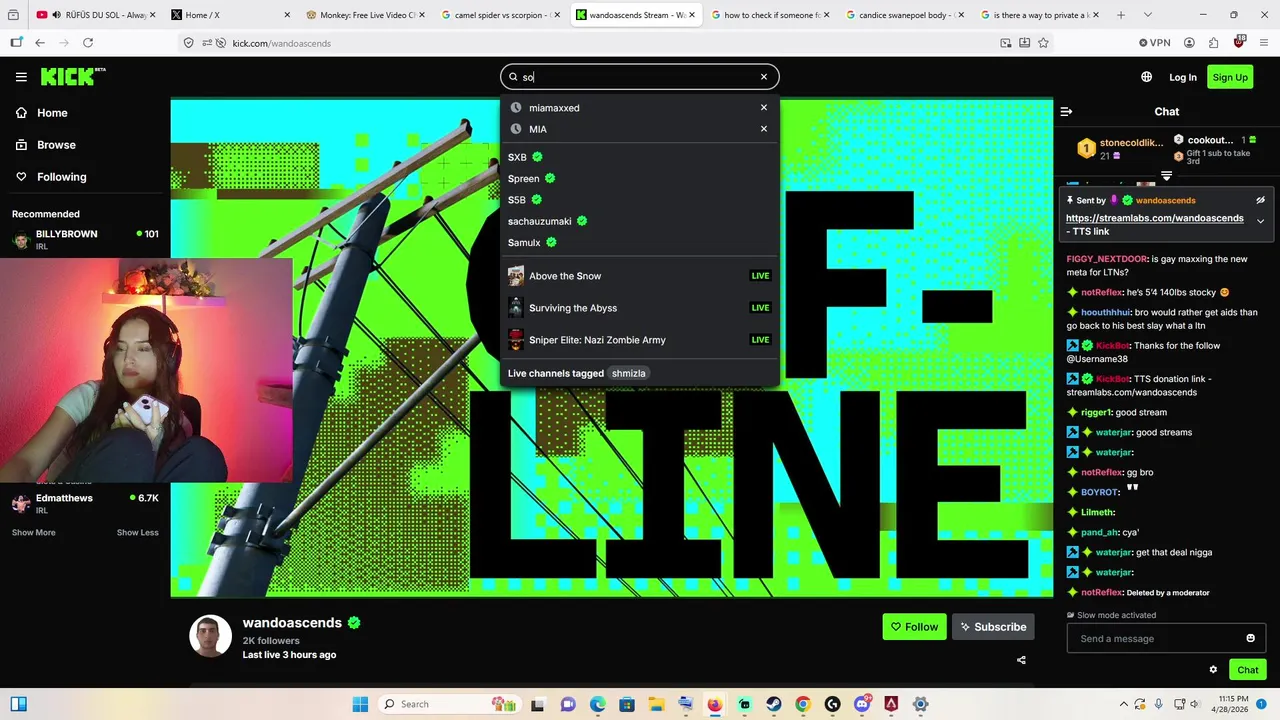Image resolution: width=1280 pixels, height=720 pixels.
Task: Open the streamlabs.com/wandoascends link
Action: (x=1155, y=218)
